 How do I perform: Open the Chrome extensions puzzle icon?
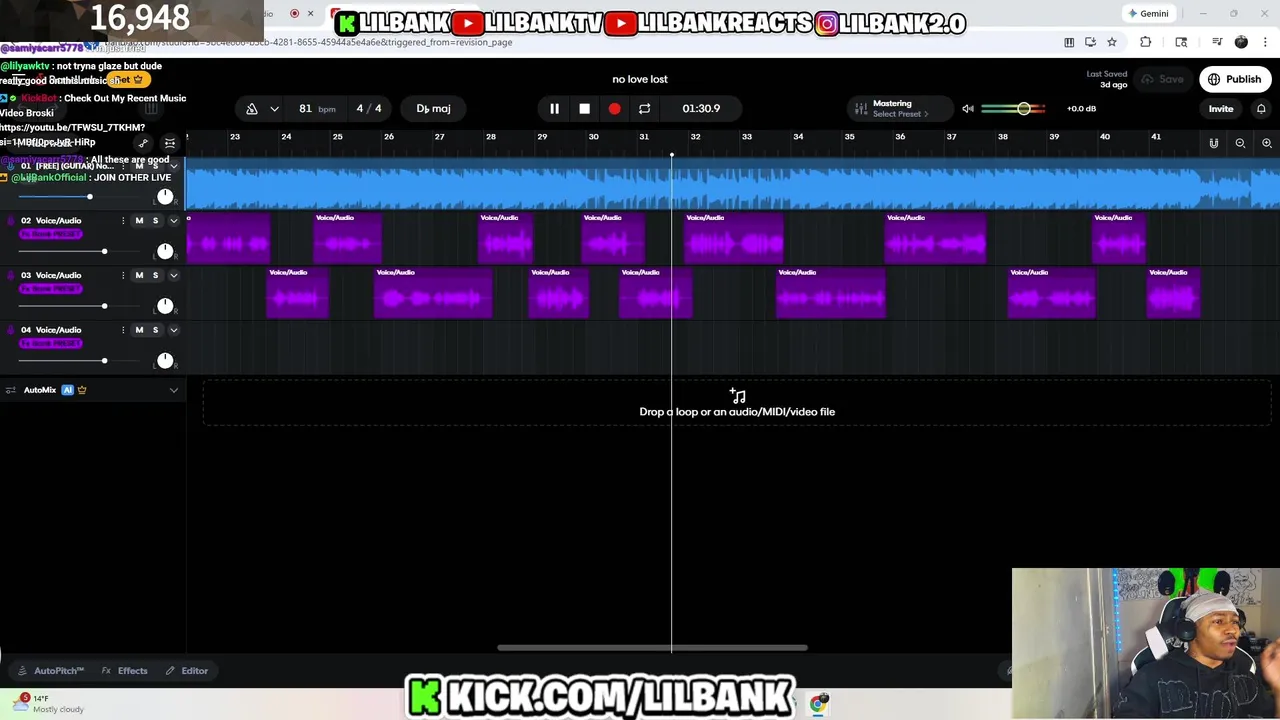(x=1146, y=42)
